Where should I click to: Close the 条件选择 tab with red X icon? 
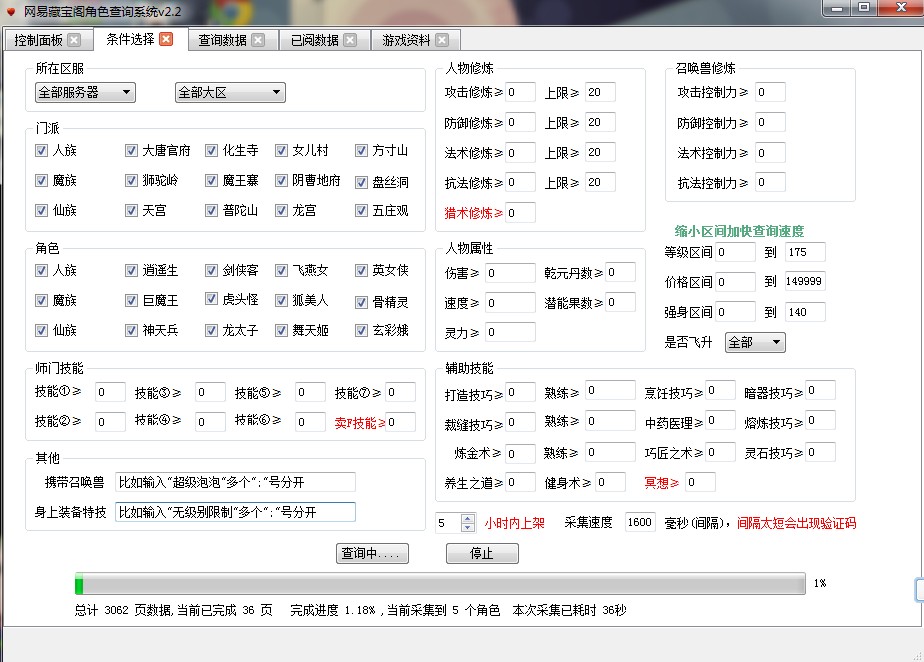[x=166, y=39]
